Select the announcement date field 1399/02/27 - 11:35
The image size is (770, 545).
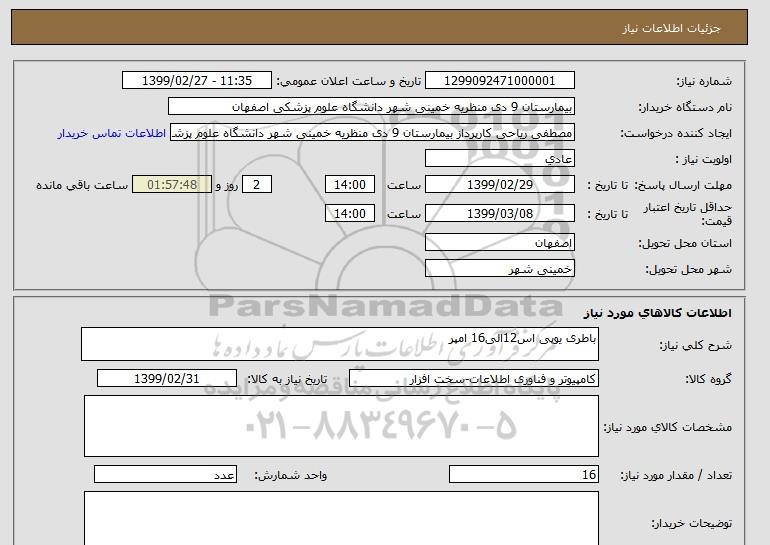tap(196, 81)
